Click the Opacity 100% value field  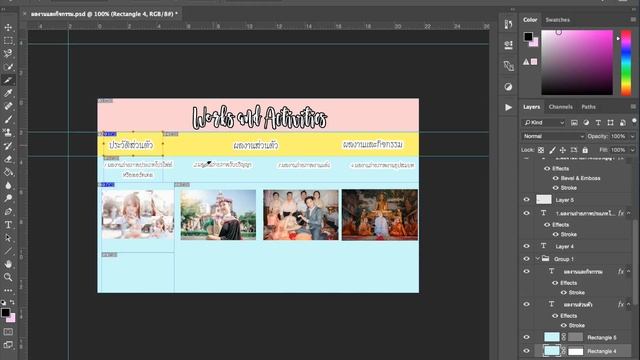(618, 136)
